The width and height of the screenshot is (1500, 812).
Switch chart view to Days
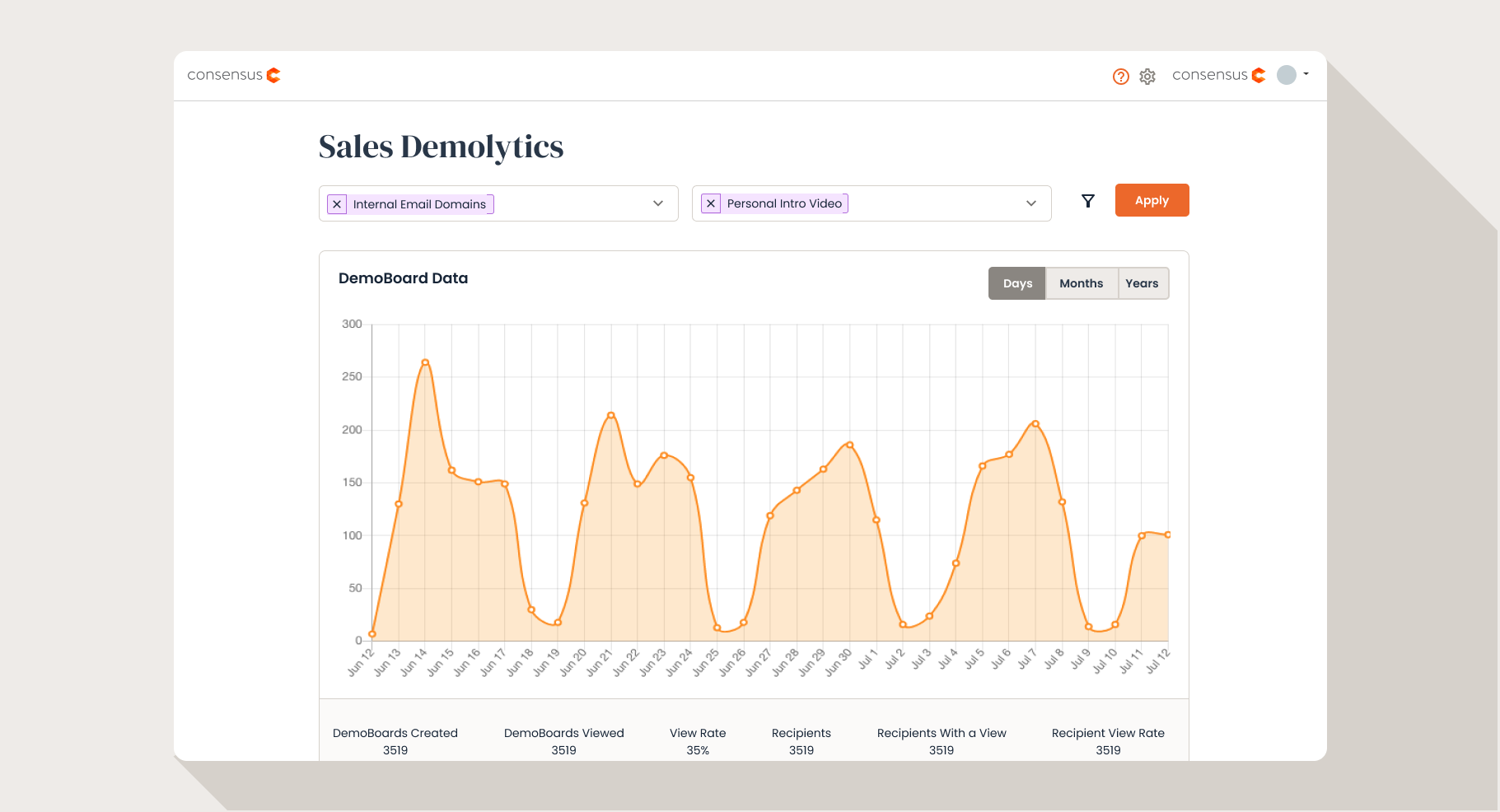tap(1017, 283)
